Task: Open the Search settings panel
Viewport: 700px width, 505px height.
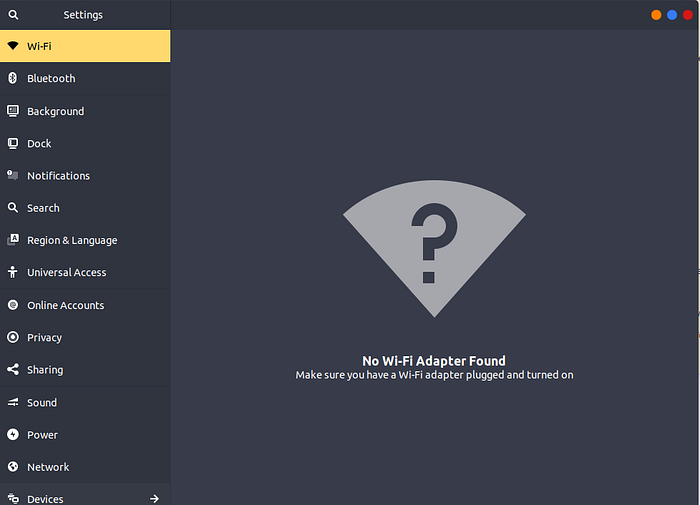Action: coord(43,208)
